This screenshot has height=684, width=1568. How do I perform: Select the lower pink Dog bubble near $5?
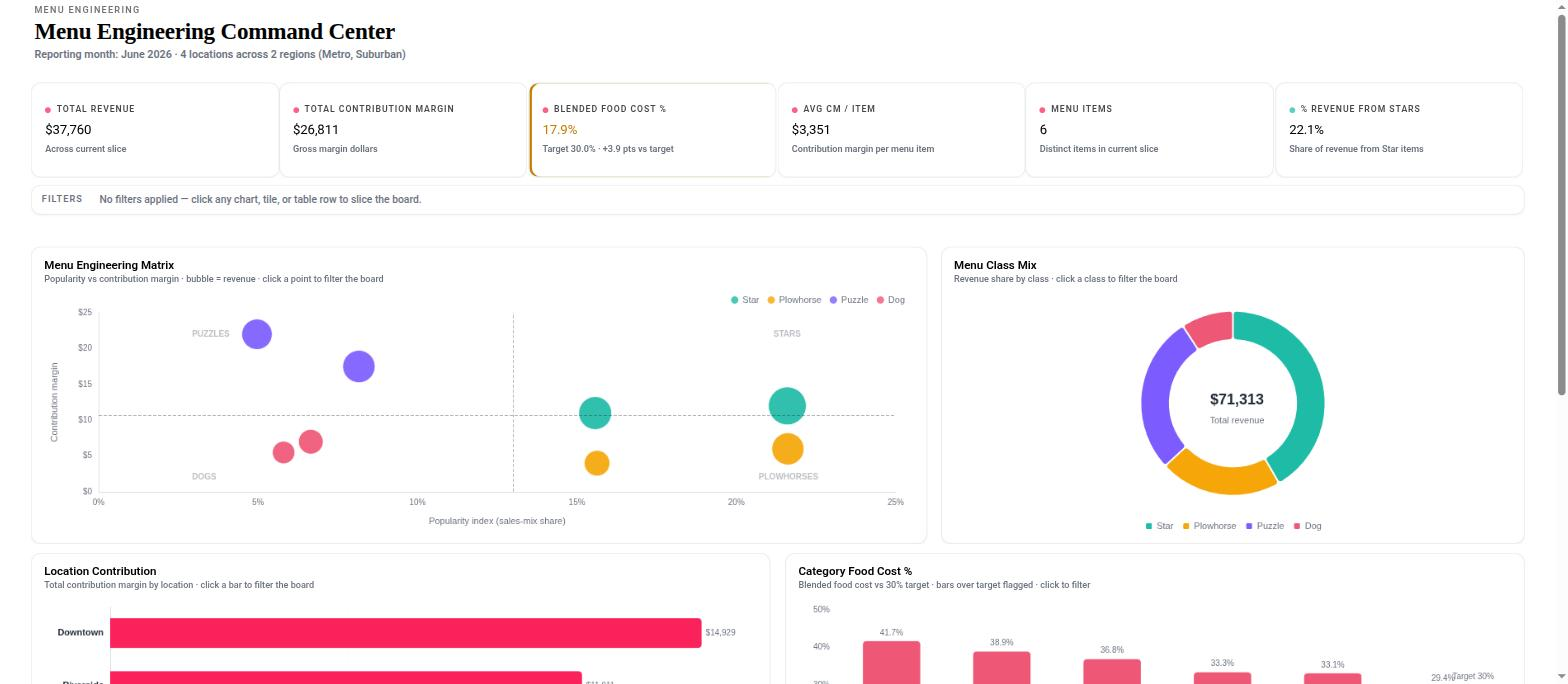[284, 452]
